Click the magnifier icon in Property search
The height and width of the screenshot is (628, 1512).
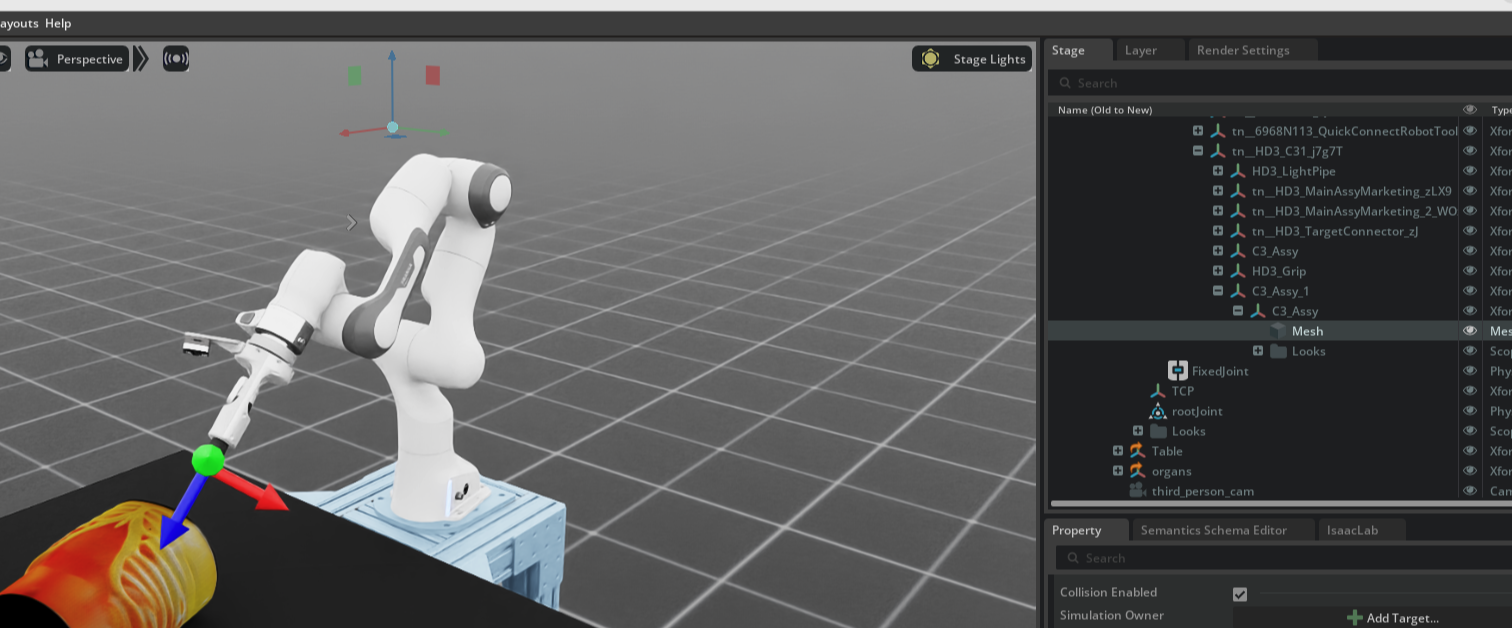(1073, 558)
